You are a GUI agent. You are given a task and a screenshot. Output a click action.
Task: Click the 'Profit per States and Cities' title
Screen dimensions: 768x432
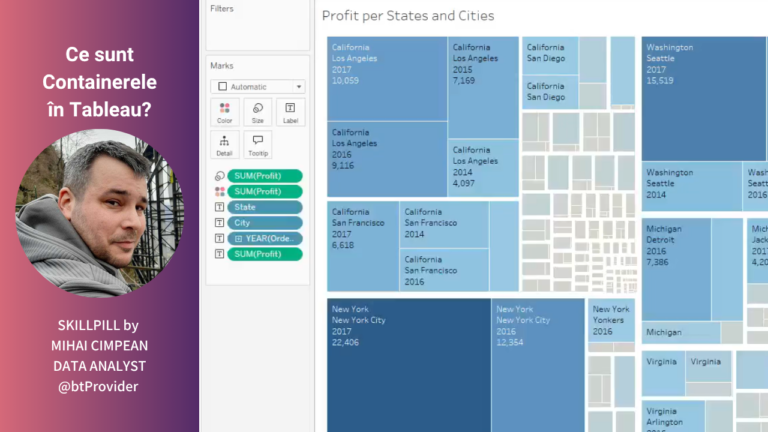(x=408, y=16)
